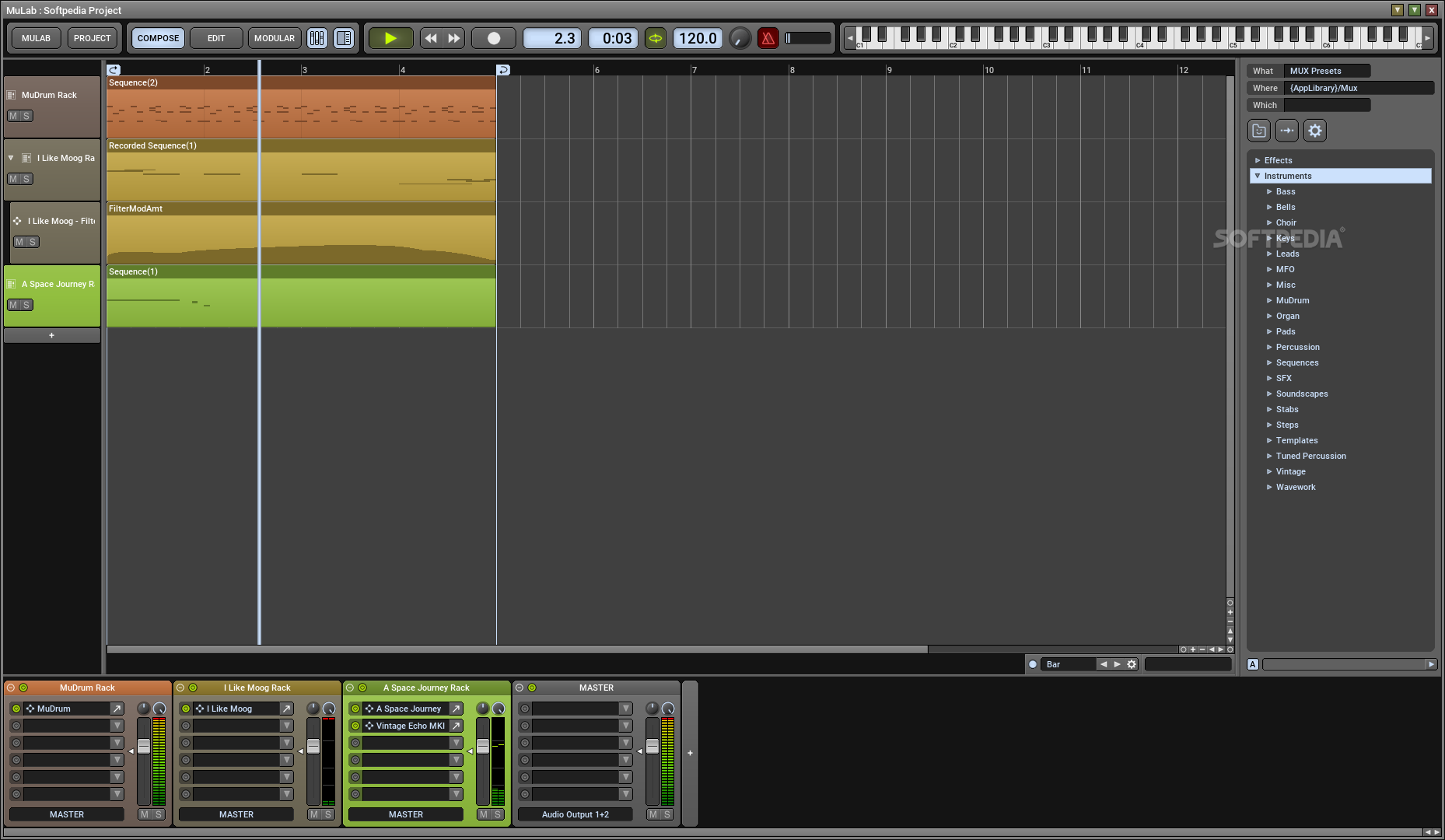Click the What field MUX Presets
This screenshot has height=840, width=1445.
click(1327, 71)
